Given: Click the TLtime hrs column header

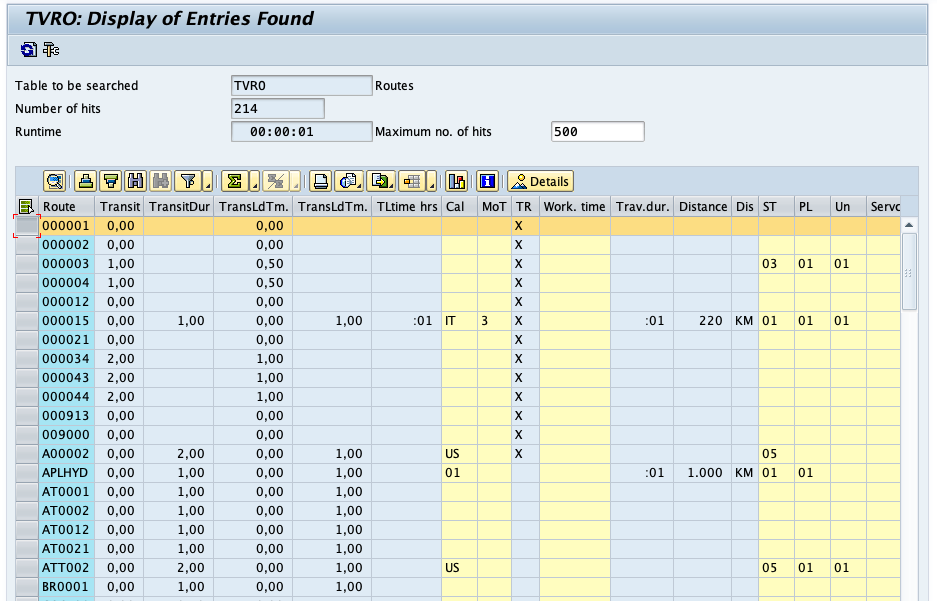Looking at the screenshot, I should 406,207.
